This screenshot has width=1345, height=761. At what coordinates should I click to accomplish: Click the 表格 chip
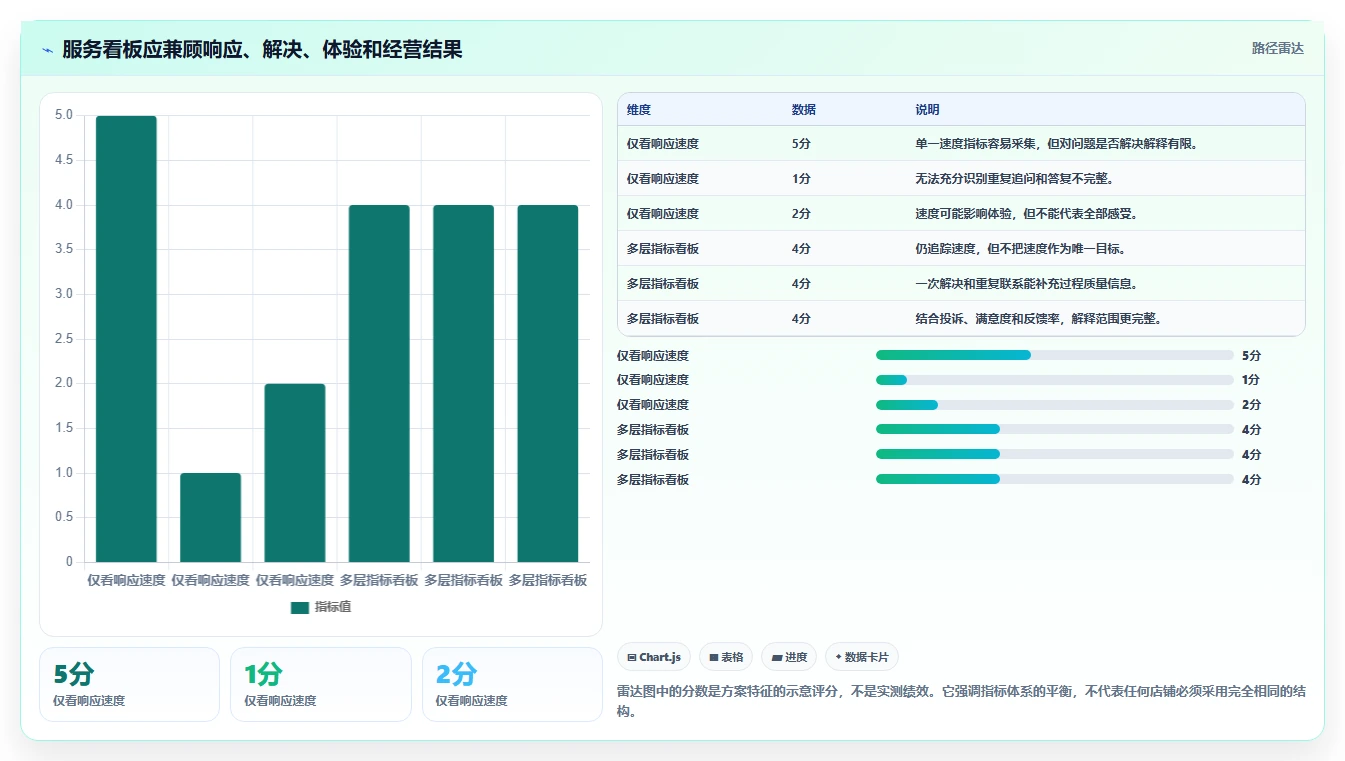pyautogui.click(x=726, y=657)
